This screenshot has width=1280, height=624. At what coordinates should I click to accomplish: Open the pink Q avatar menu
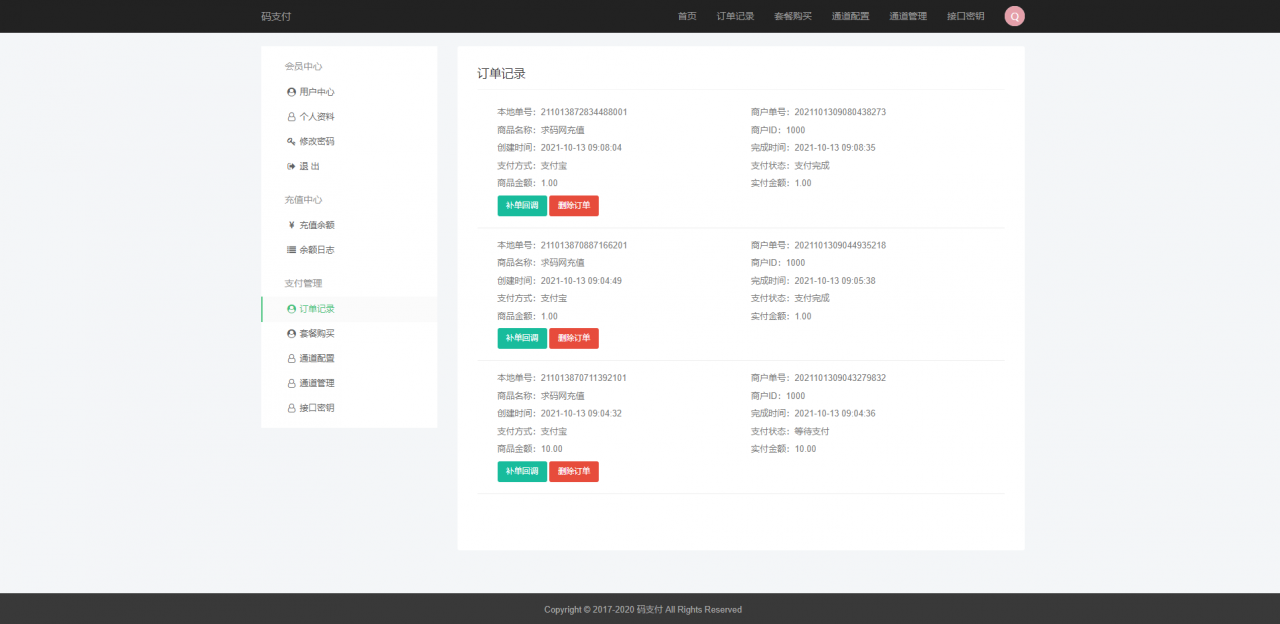1014,16
